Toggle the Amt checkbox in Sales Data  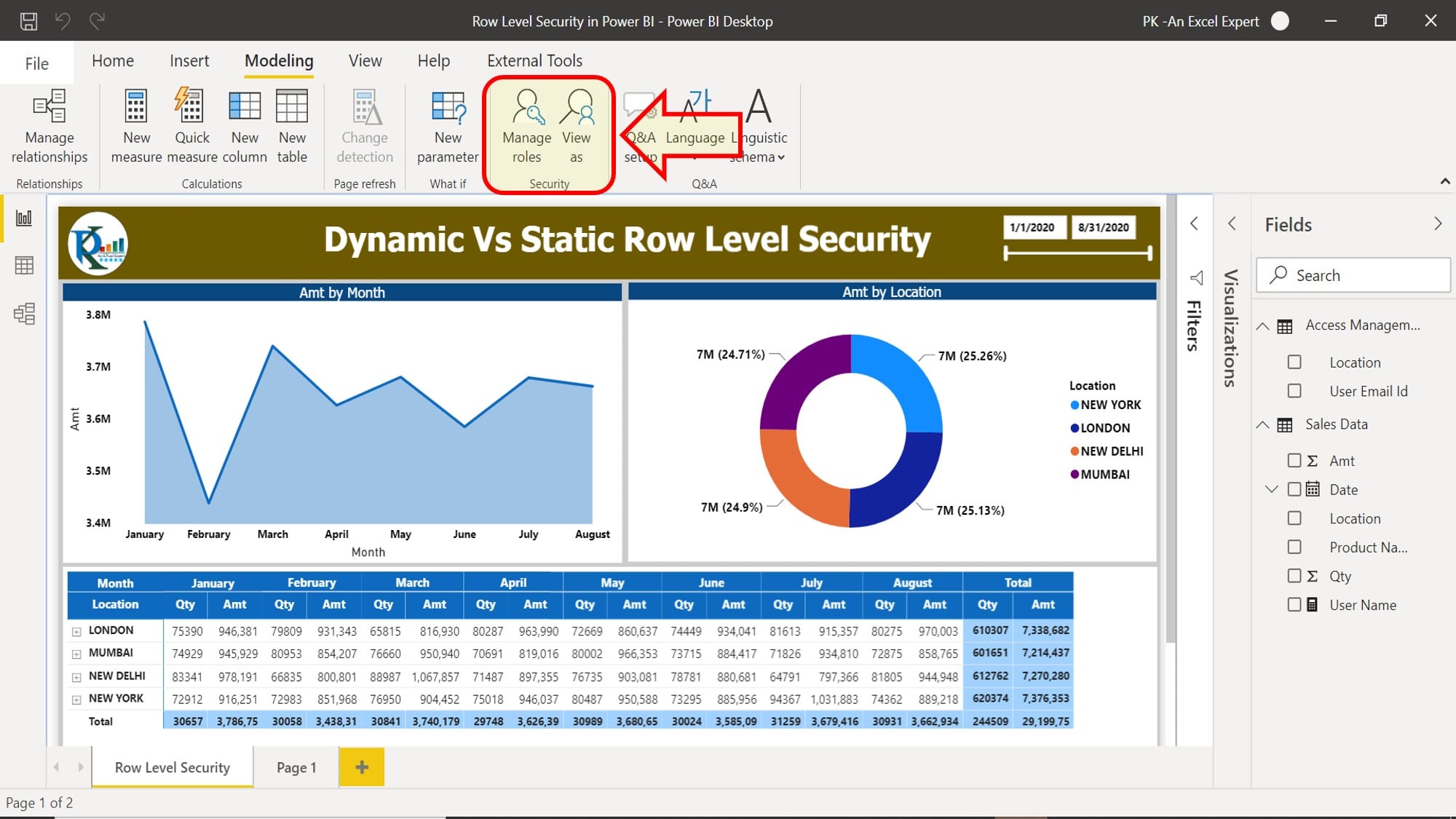coord(1296,461)
